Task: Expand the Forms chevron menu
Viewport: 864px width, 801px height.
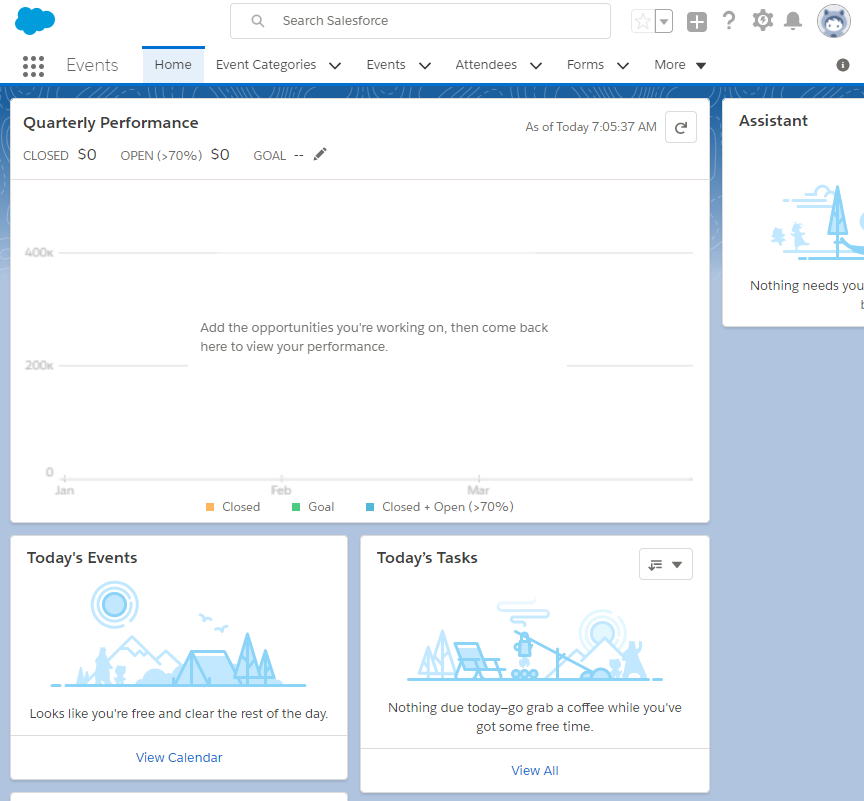Action: click(x=623, y=66)
